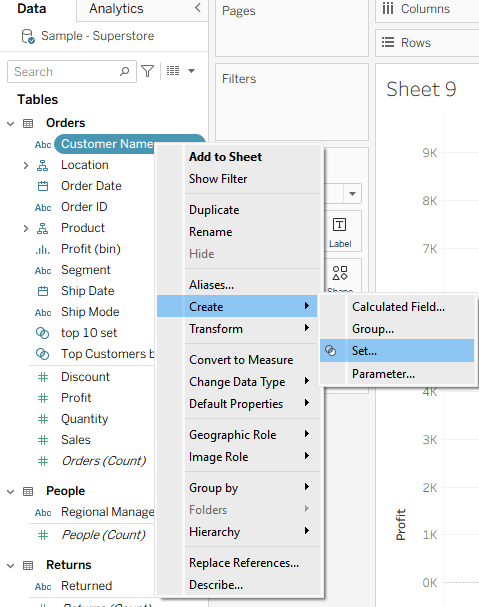Image resolution: width=479 pixels, height=607 pixels.
Task: Click the Abc icon beside Ship Mode
Action: tap(43, 312)
